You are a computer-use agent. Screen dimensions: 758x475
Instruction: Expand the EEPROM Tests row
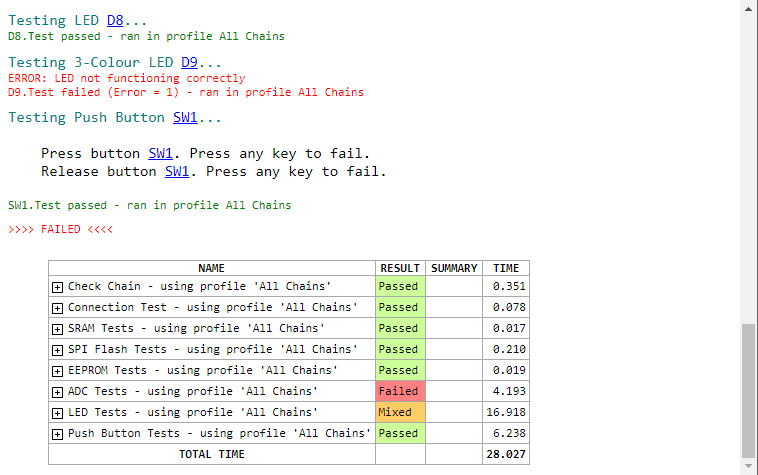(x=57, y=371)
